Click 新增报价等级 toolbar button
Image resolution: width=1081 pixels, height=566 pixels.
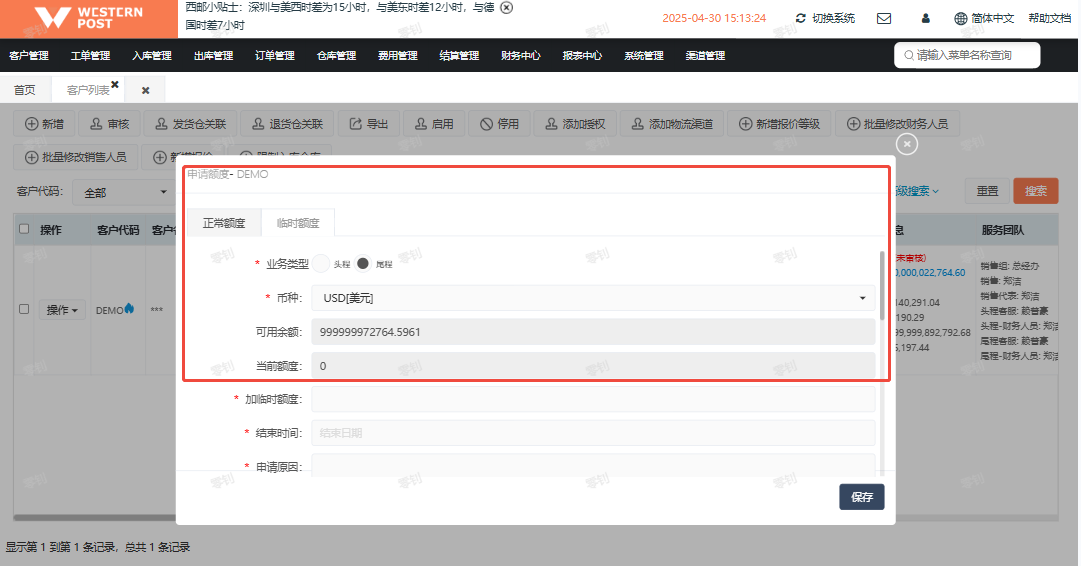[x=779, y=124]
